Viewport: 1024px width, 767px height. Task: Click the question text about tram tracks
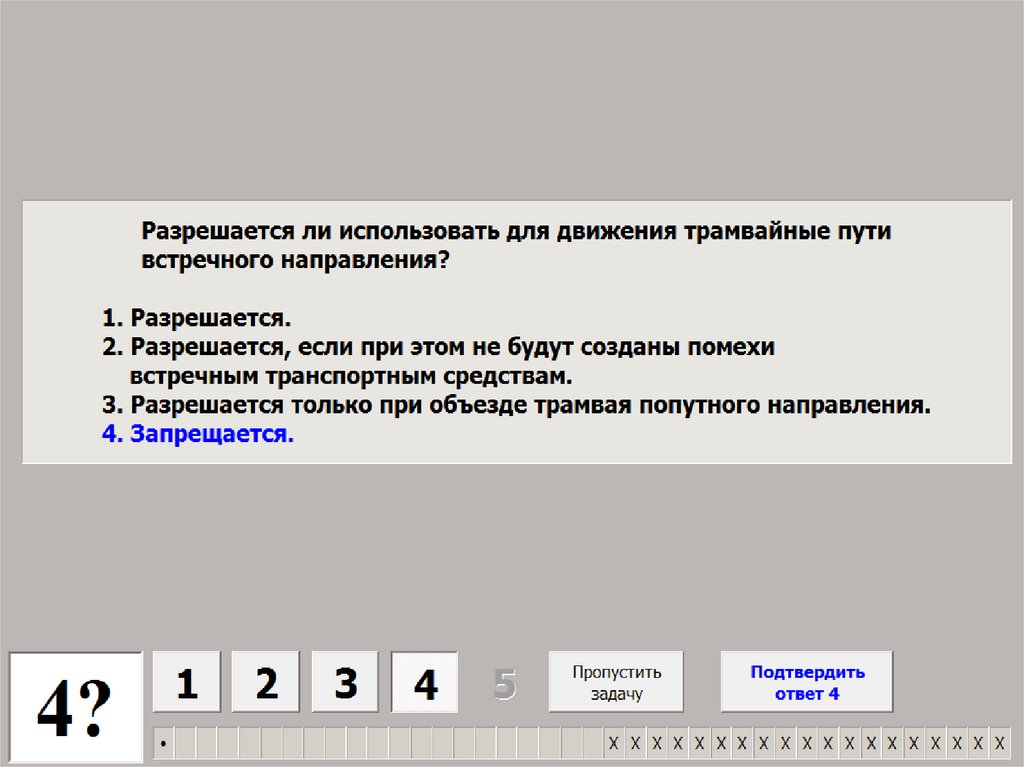[515, 246]
